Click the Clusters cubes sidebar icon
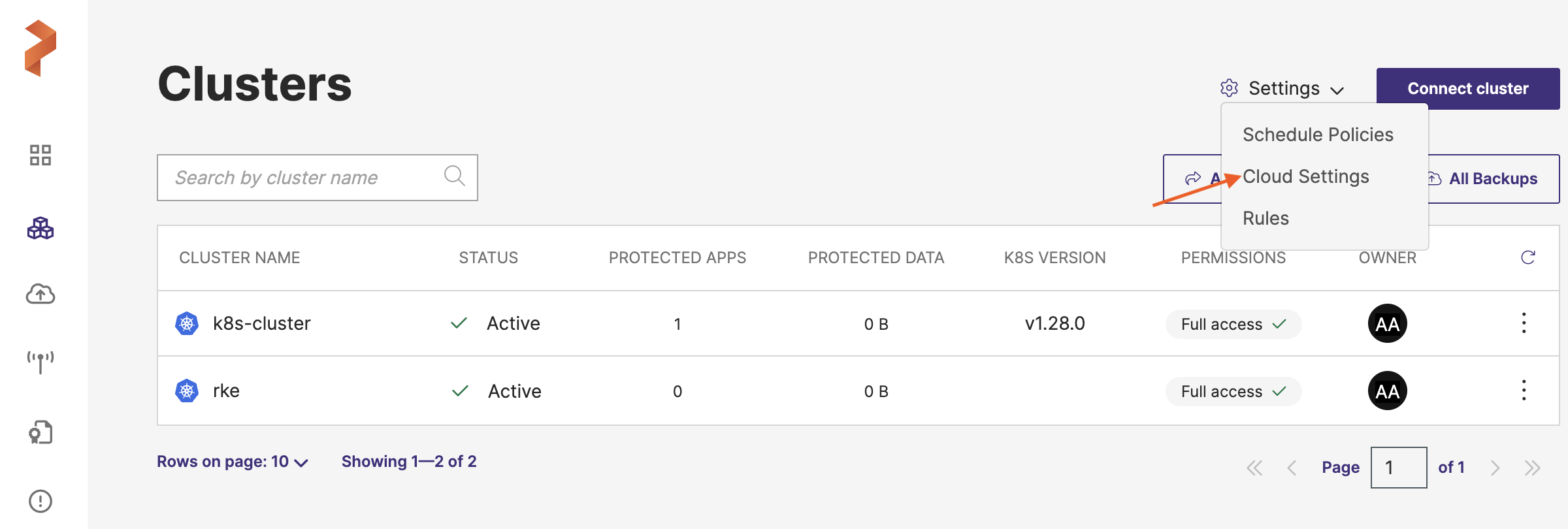This screenshot has width=1568, height=529. [40, 228]
